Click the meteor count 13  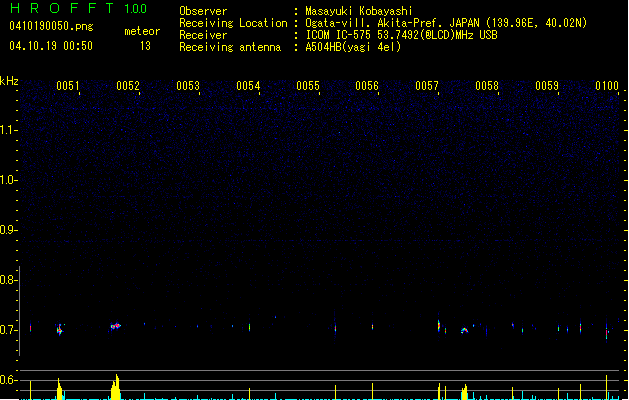tap(145, 46)
